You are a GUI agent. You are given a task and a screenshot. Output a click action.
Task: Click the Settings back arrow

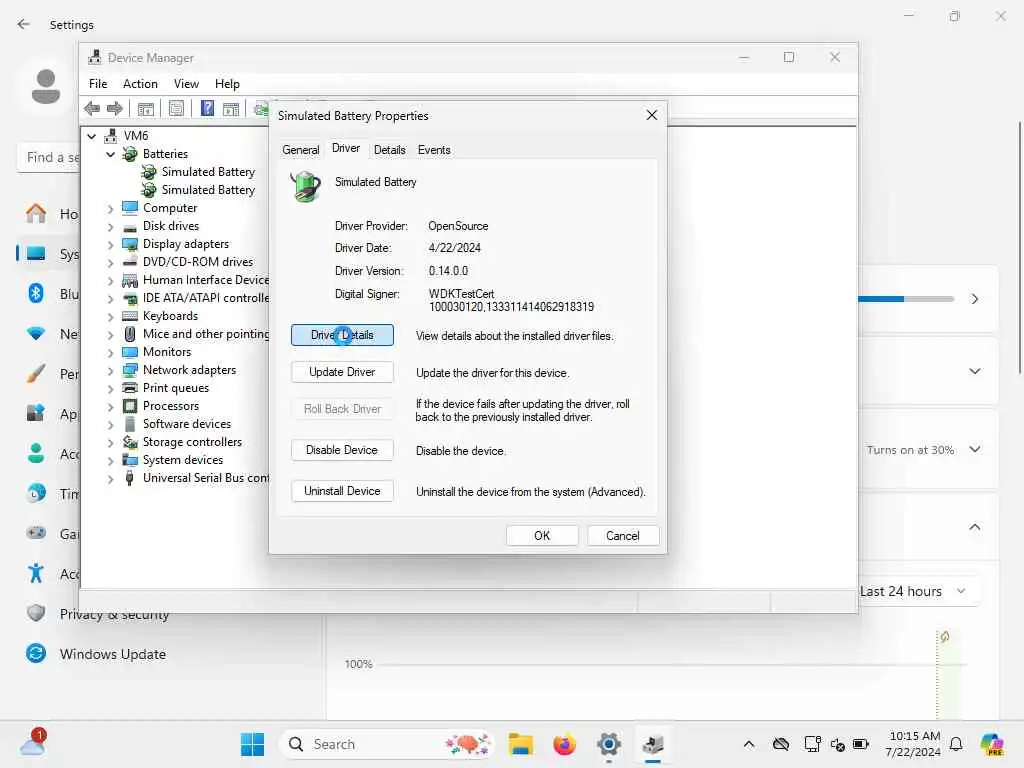tap(24, 24)
